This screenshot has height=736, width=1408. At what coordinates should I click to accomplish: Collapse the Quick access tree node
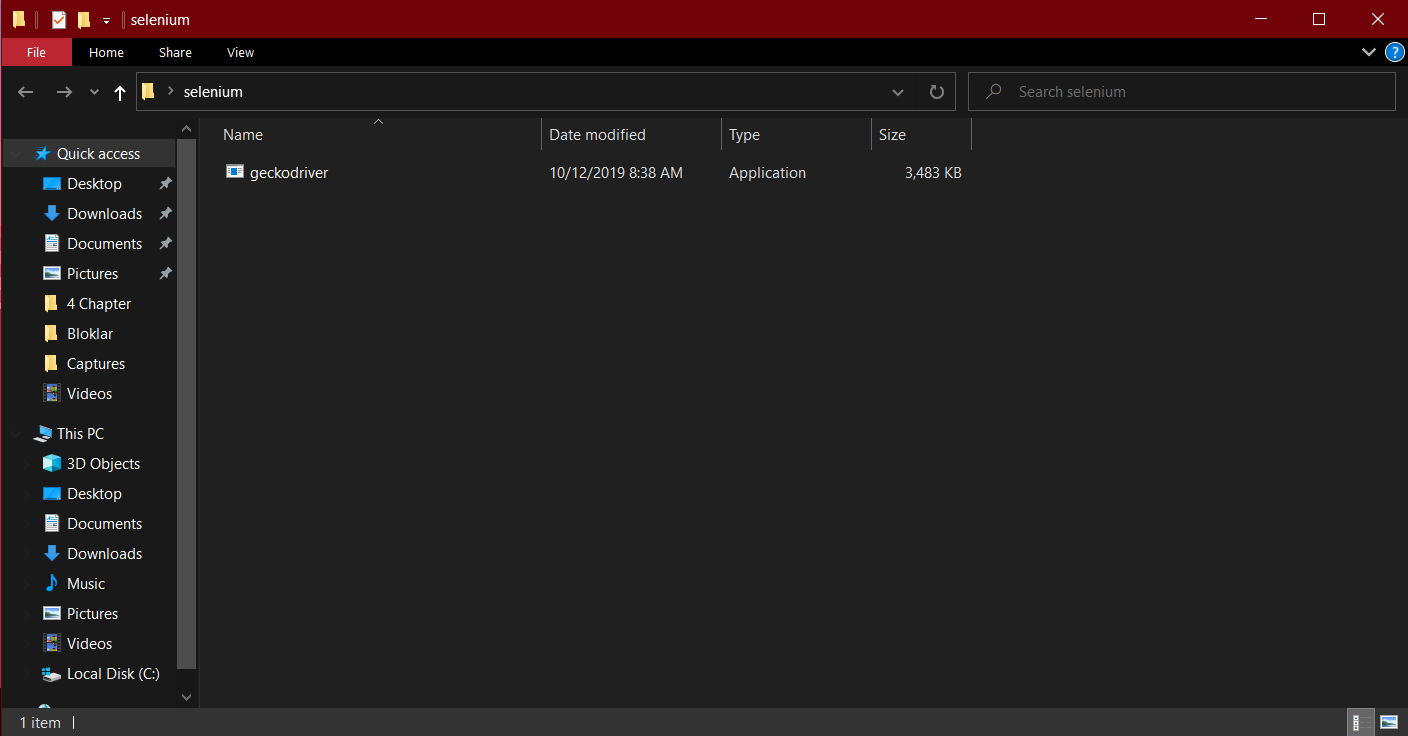pyautogui.click(x=17, y=153)
